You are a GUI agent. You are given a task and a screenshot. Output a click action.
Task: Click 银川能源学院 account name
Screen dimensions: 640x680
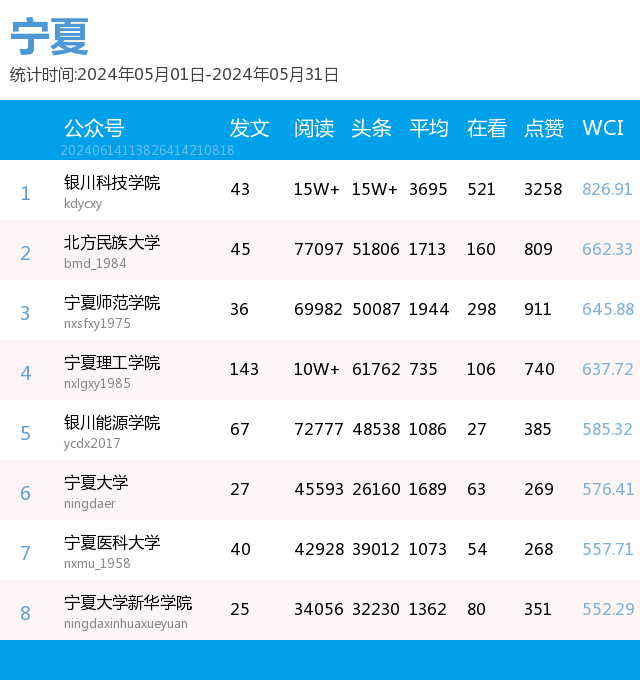point(112,422)
